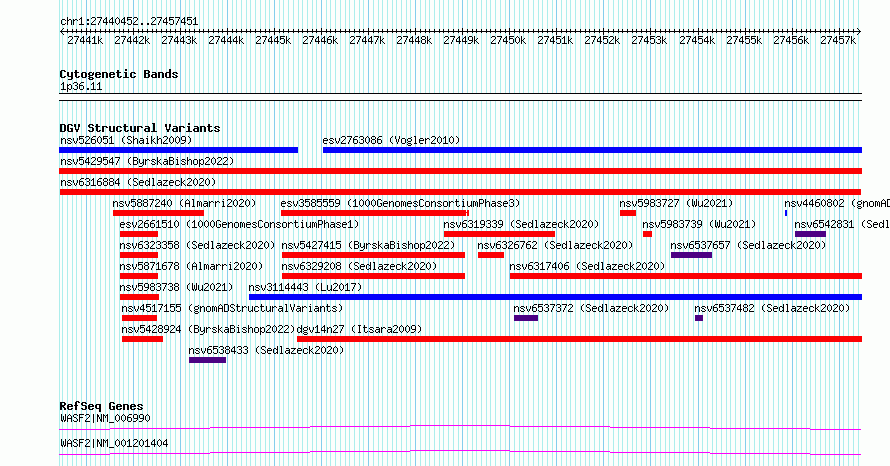Click the red bar under nsv6319339
890x466 pixels.
tap(499, 234)
